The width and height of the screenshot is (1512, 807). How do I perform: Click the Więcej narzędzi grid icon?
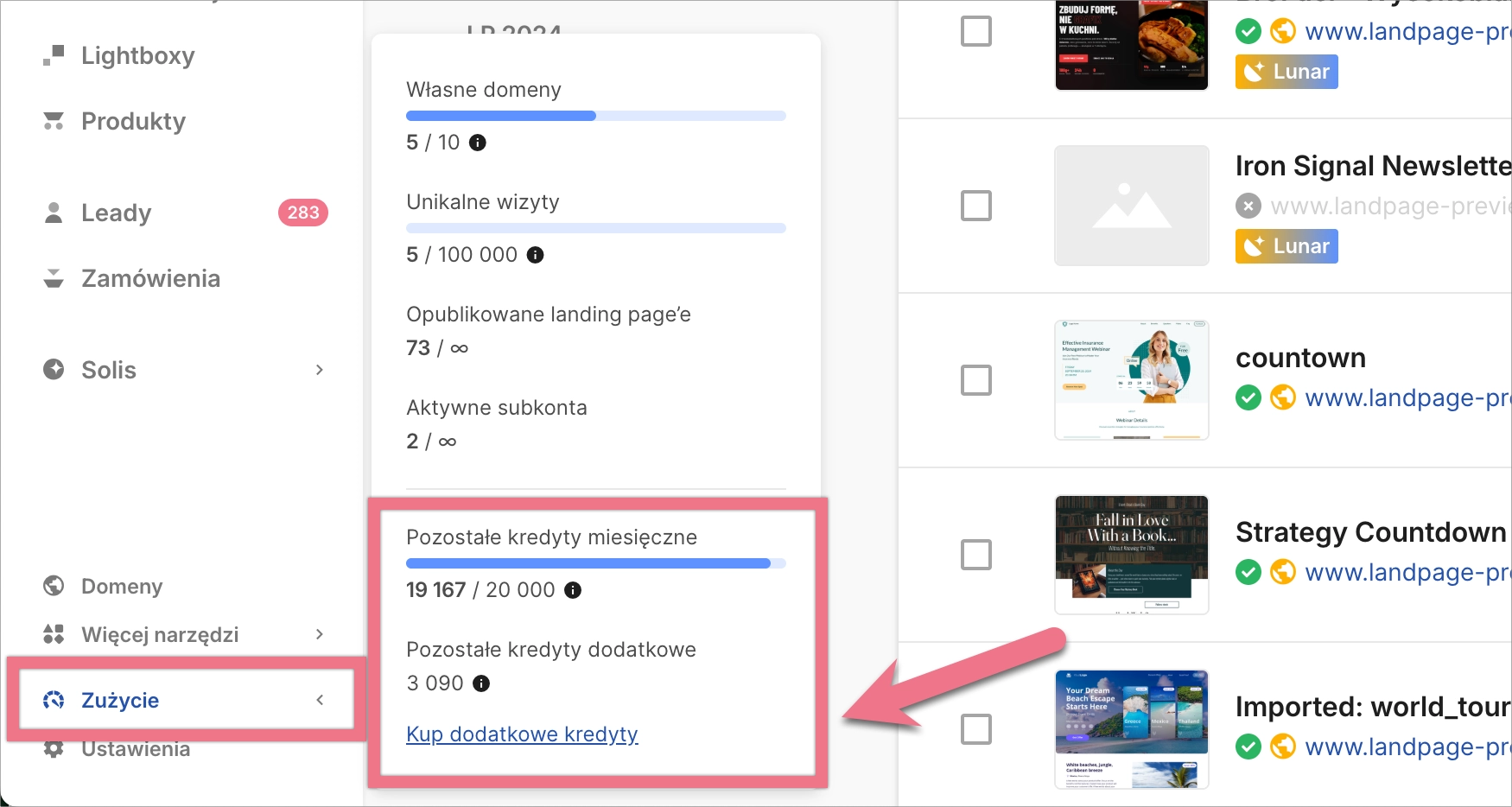(x=54, y=634)
